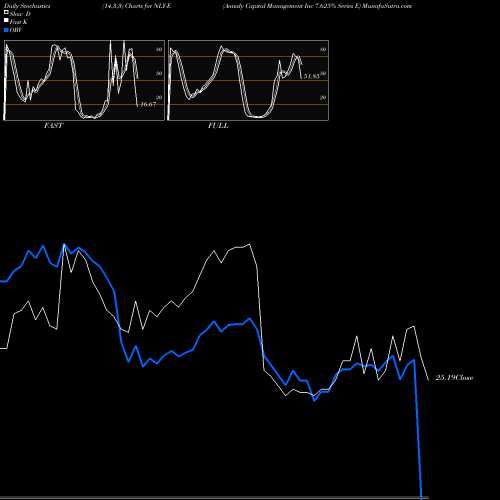Click the 'Slow D' legend label

click(20, 14)
